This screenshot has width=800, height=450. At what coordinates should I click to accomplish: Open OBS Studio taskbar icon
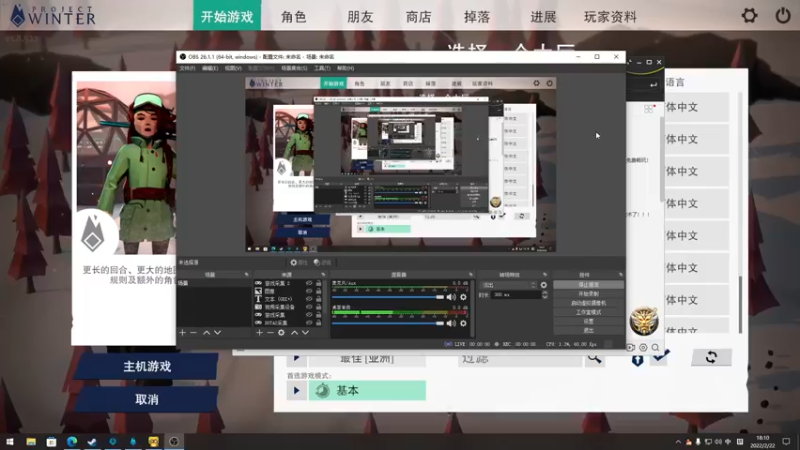(x=174, y=441)
